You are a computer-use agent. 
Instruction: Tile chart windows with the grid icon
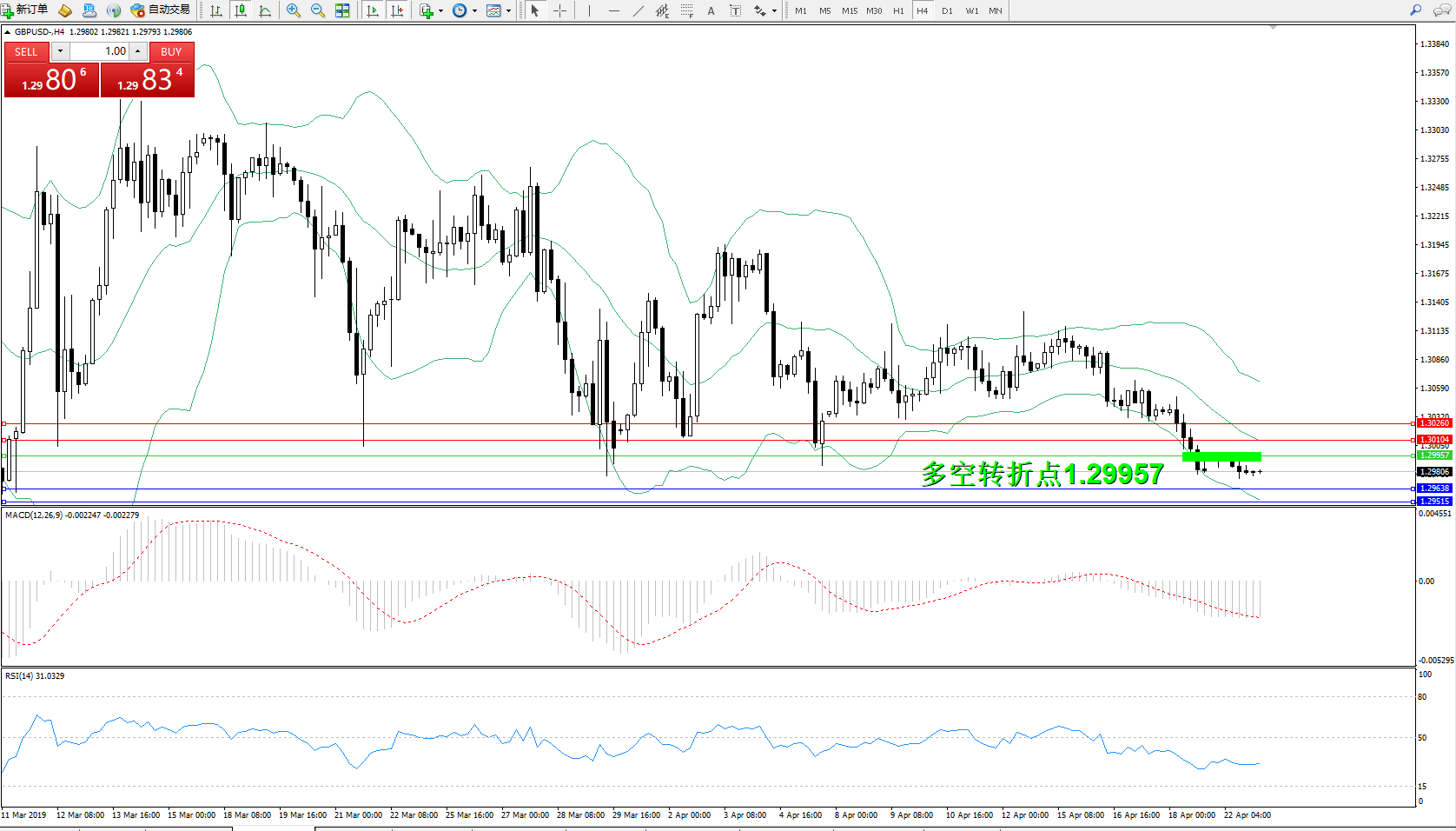click(342, 10)
